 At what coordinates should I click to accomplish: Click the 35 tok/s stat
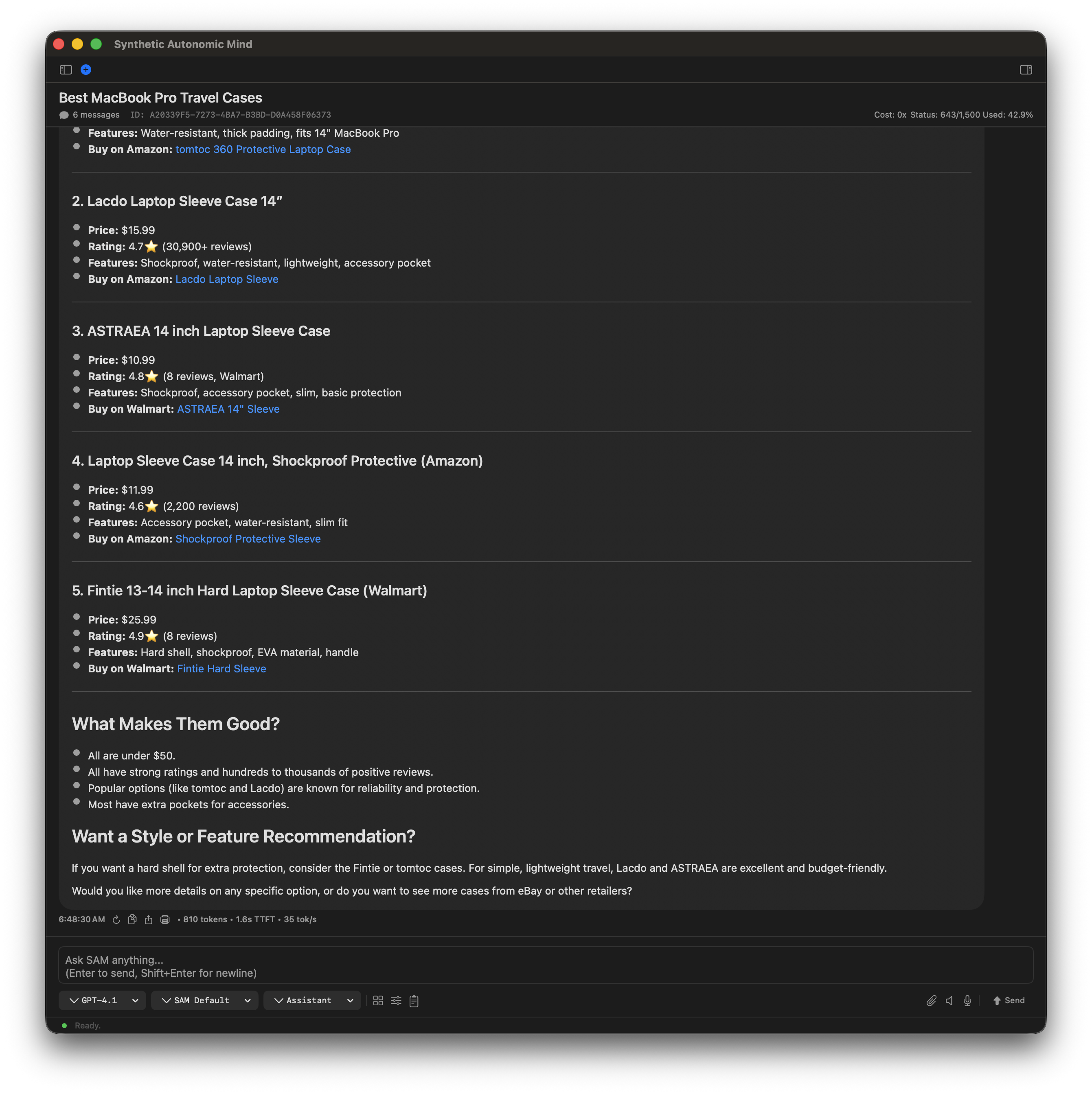(x=300, y=919)
